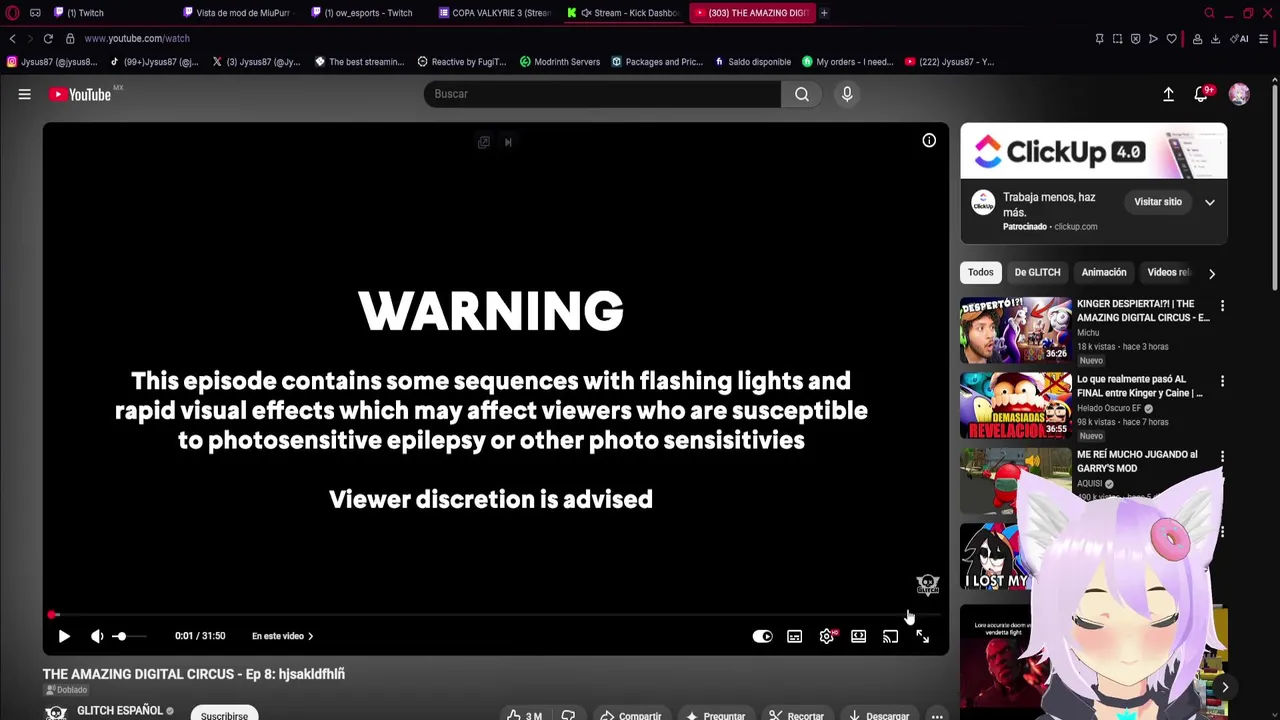
Task: Subscribe with the Suscribirse button
Action: coord(224,715)
